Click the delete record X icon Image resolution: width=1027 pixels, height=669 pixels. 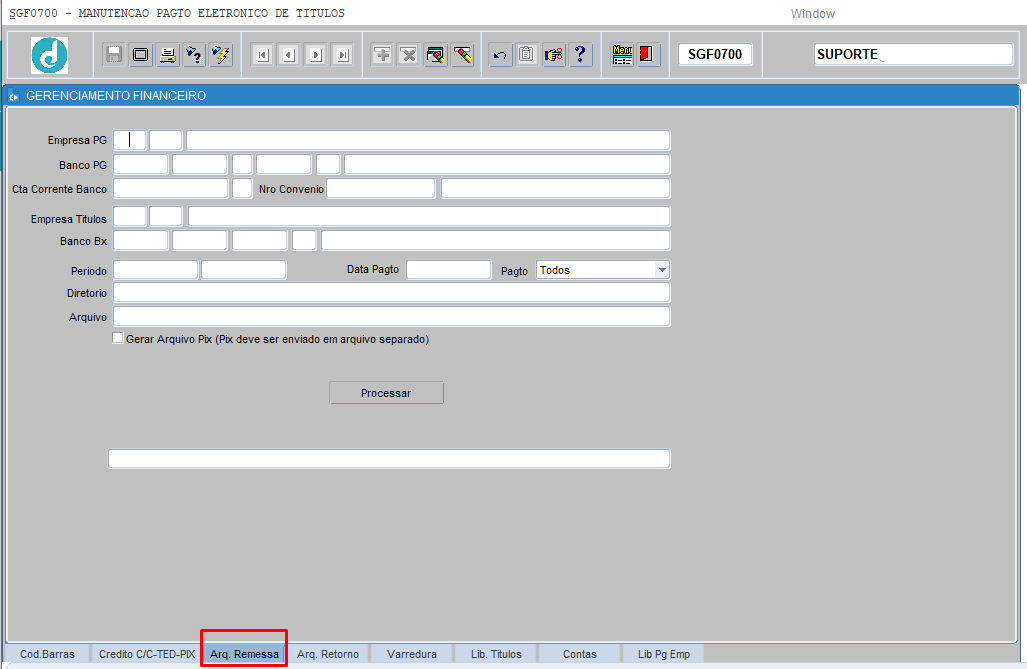pos(409,55)
